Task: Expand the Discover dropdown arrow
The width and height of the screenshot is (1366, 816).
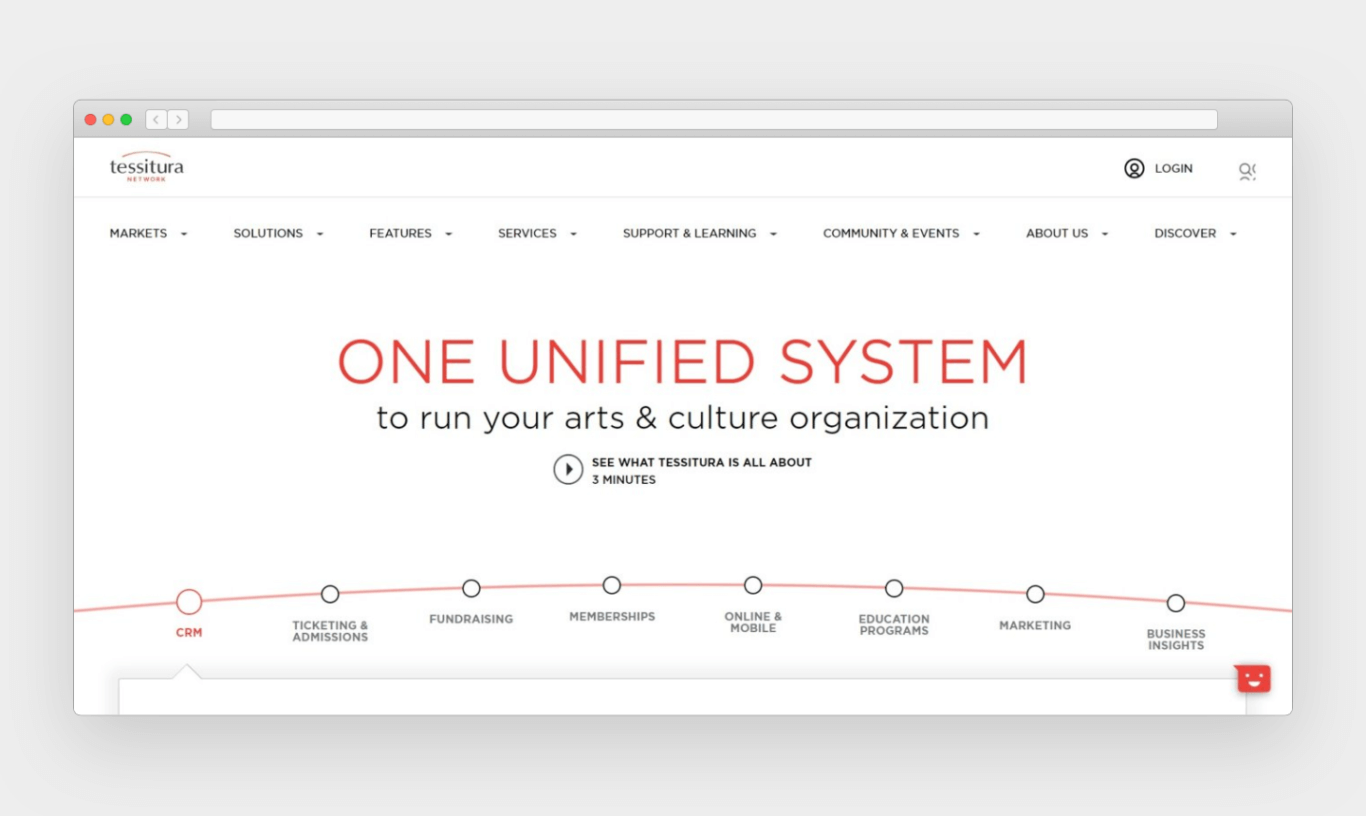Action: 1233,234
